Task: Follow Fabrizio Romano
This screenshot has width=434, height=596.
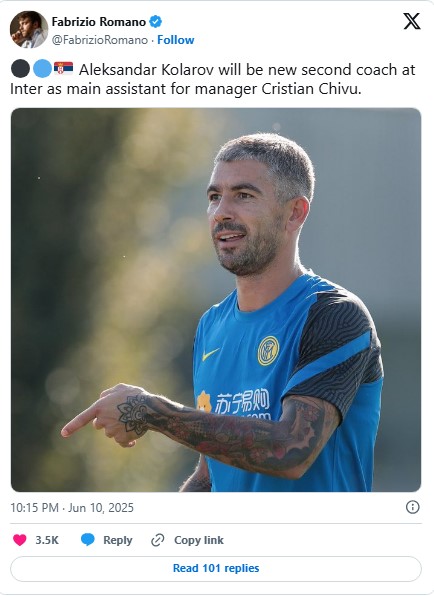Action: coord(176,40)
